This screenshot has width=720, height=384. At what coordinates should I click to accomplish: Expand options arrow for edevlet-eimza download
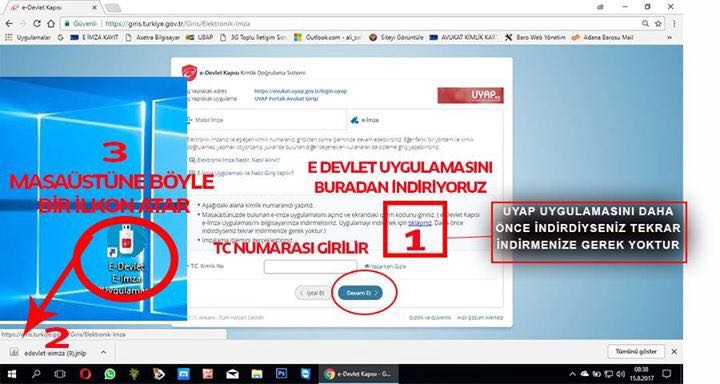104,352
